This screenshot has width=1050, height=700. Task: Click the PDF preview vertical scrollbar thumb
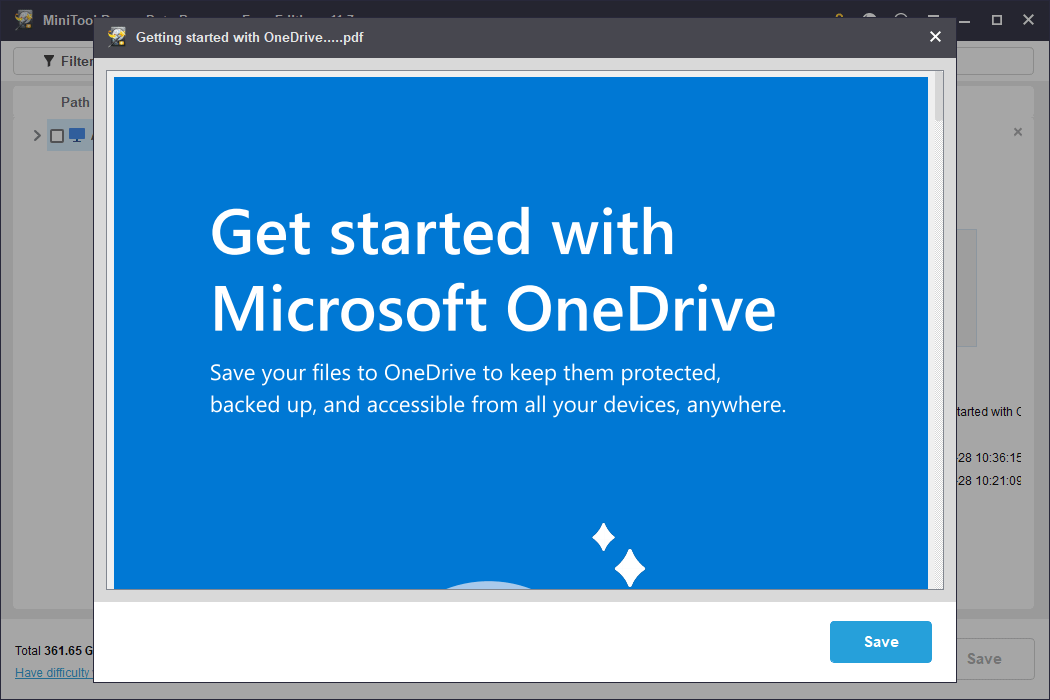(939, 96)
